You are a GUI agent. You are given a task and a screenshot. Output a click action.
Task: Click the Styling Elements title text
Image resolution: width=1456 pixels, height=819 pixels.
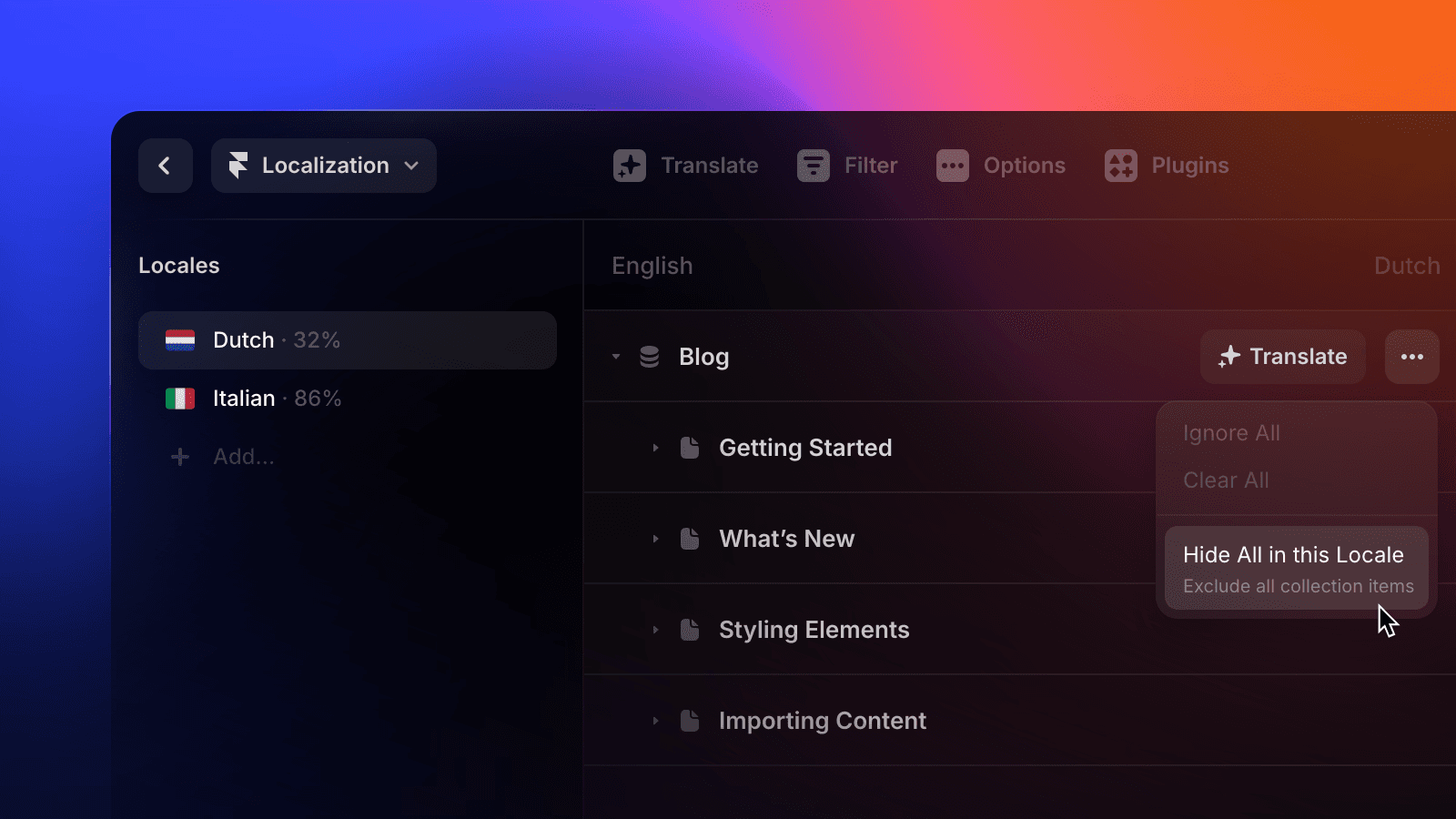(814, 630)
